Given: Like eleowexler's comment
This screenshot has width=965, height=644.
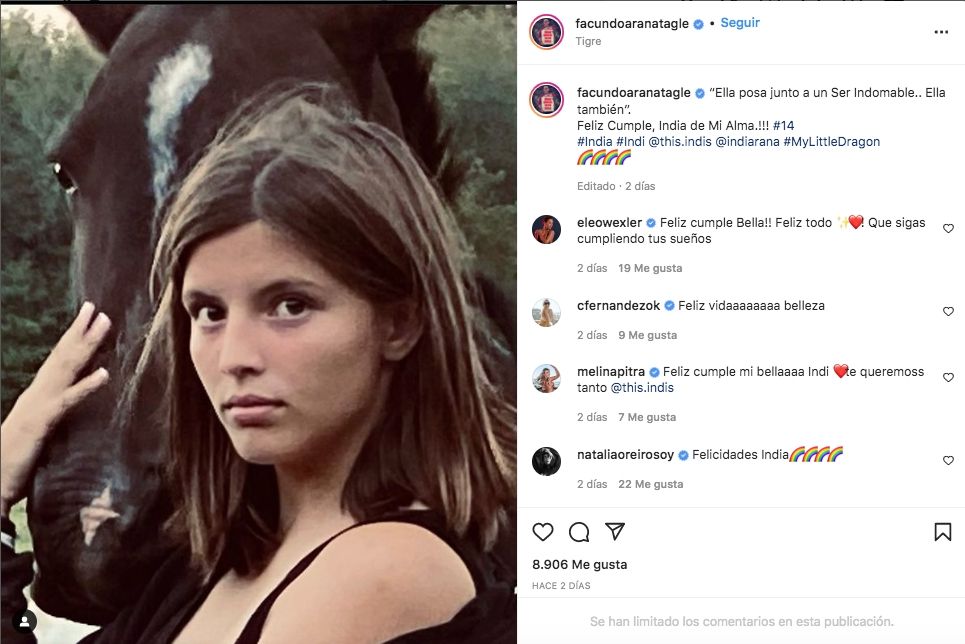Looking at the screenshot, I should click(x=948, y=229).
